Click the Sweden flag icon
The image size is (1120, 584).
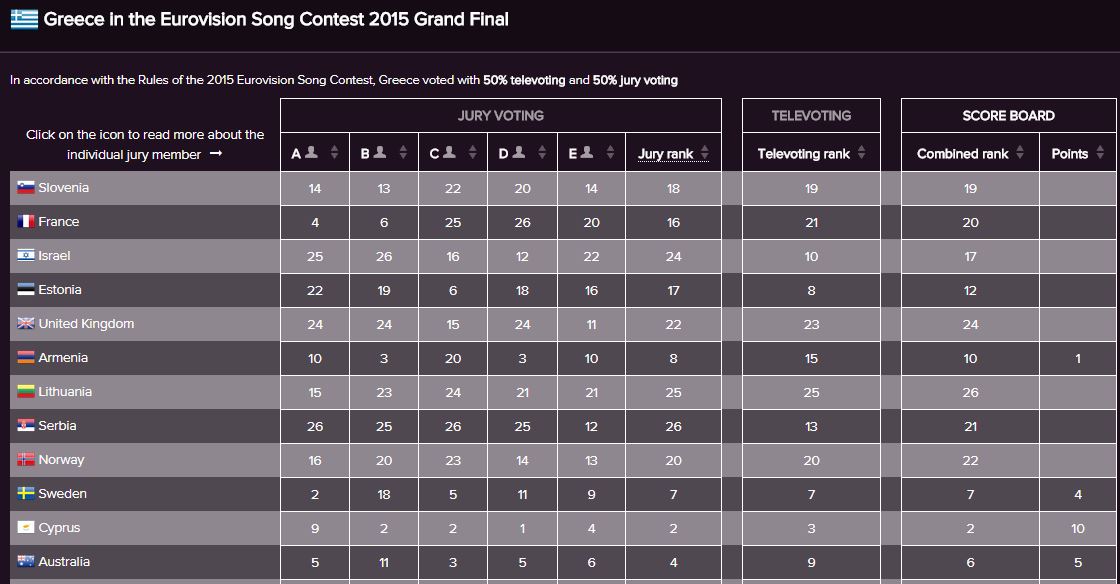(26, 493)
